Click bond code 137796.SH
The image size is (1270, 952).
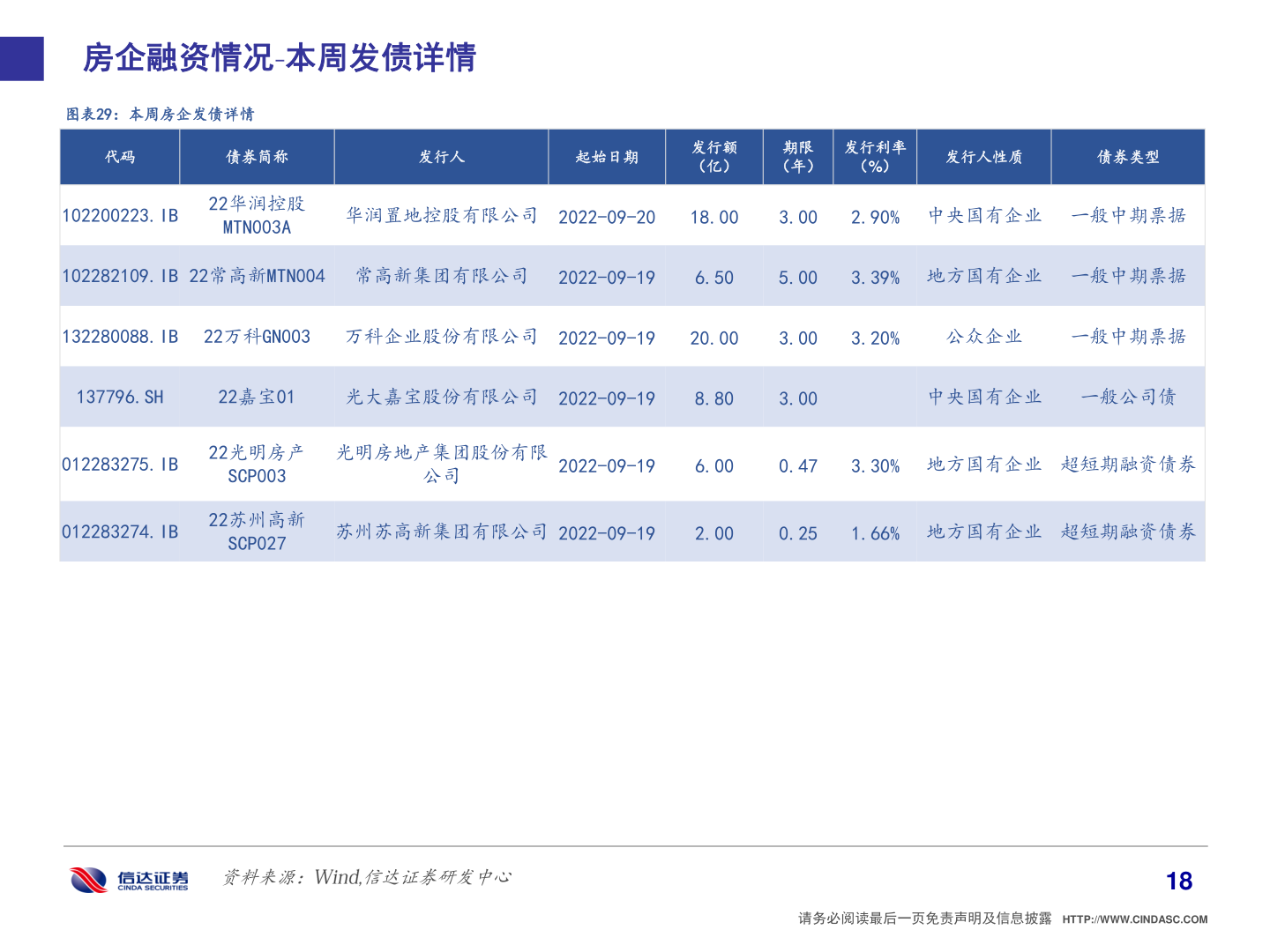tap(119, 397)
